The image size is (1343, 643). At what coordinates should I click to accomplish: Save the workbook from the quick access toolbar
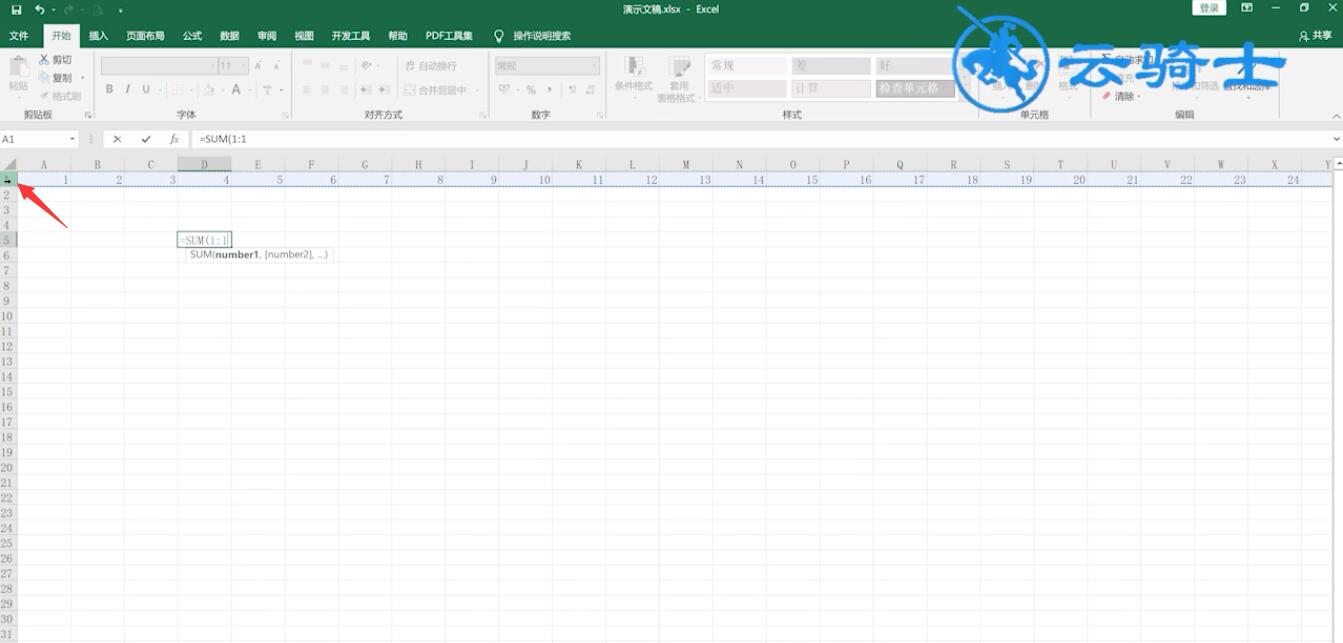tap(16, 9)
